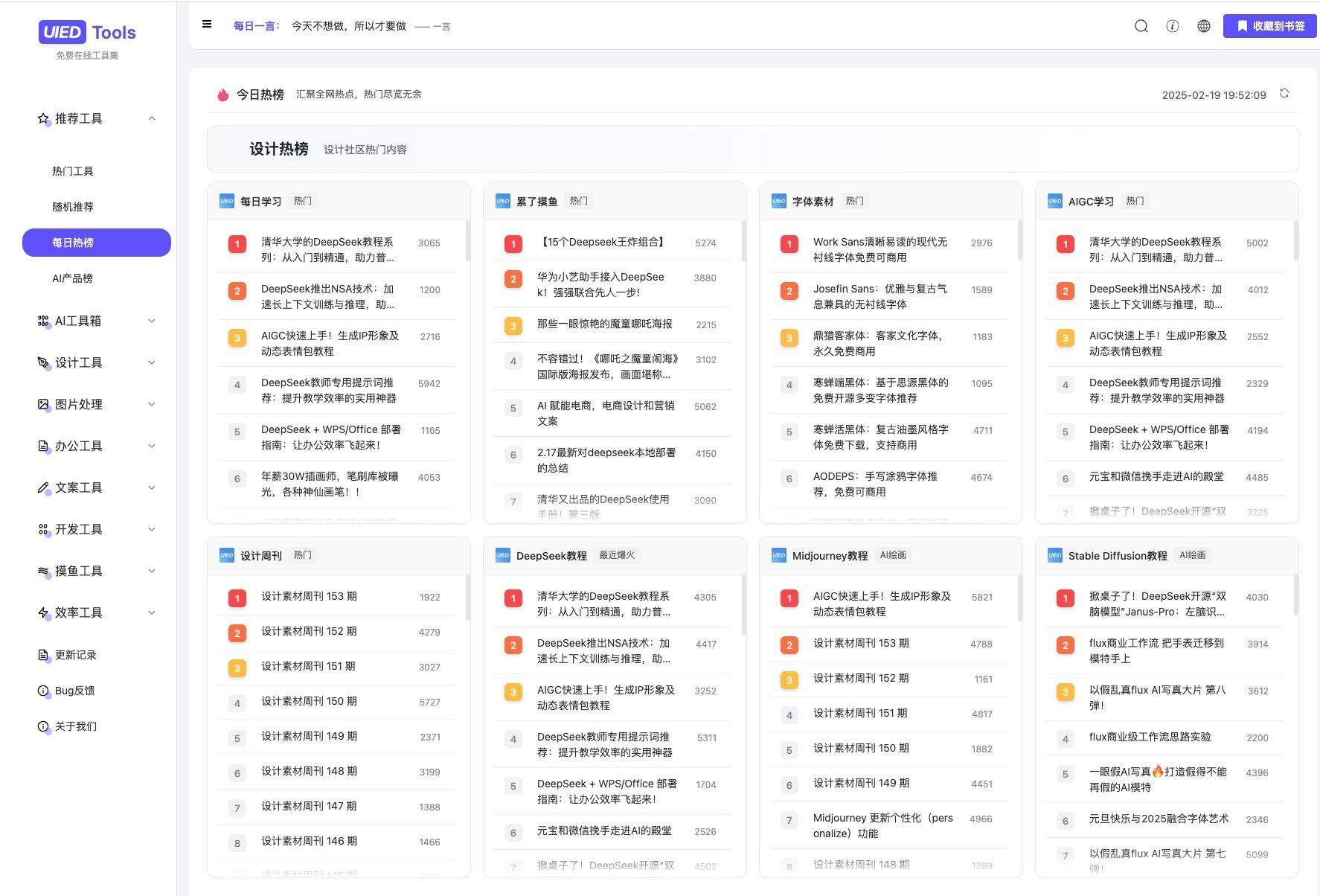Click the UIED icon on 每日学习 card

pyautogui.click(x=227, y=201)
